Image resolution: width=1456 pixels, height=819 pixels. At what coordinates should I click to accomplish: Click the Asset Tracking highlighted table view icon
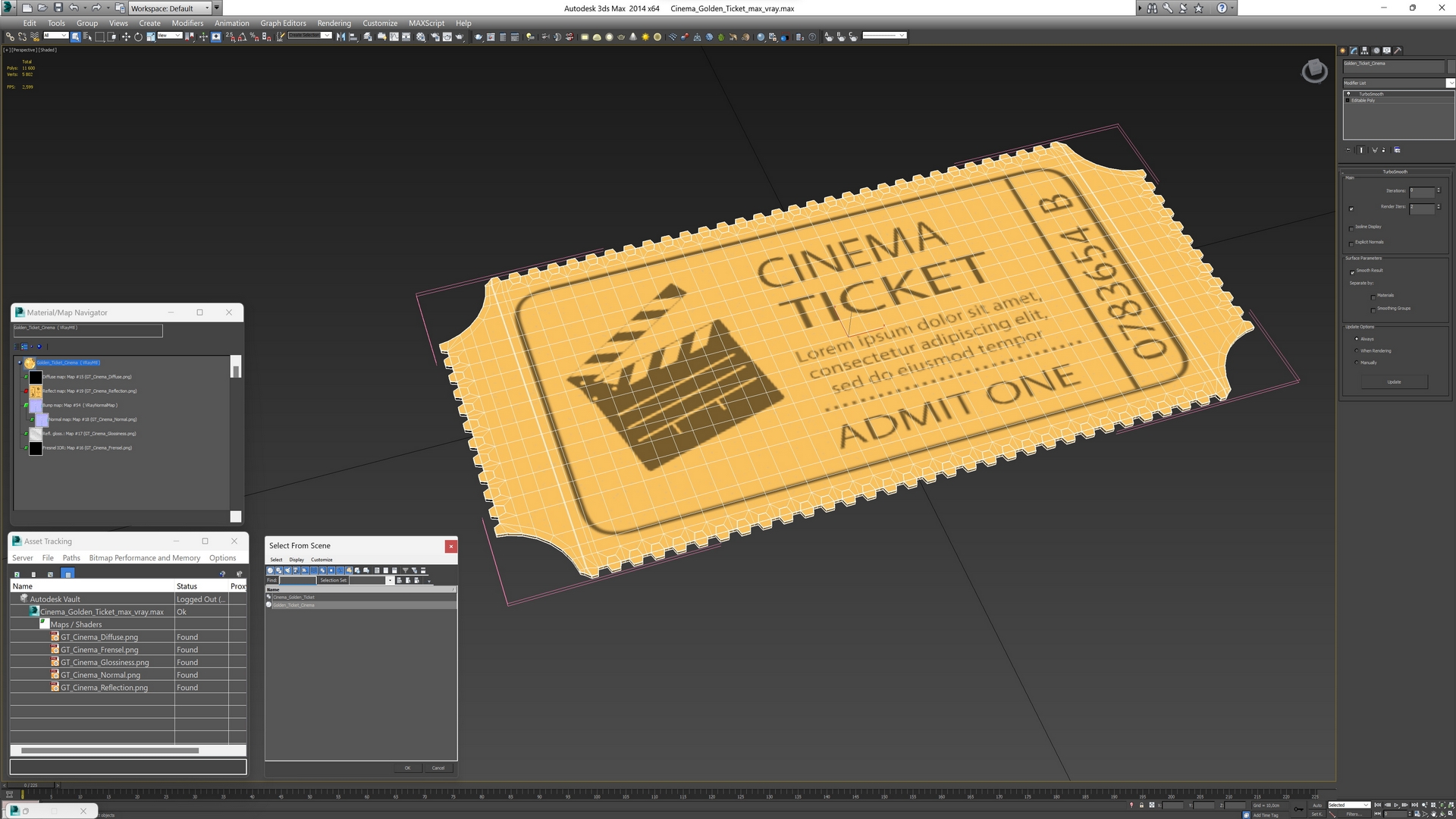pyautogui.click(x=67, y=574)
